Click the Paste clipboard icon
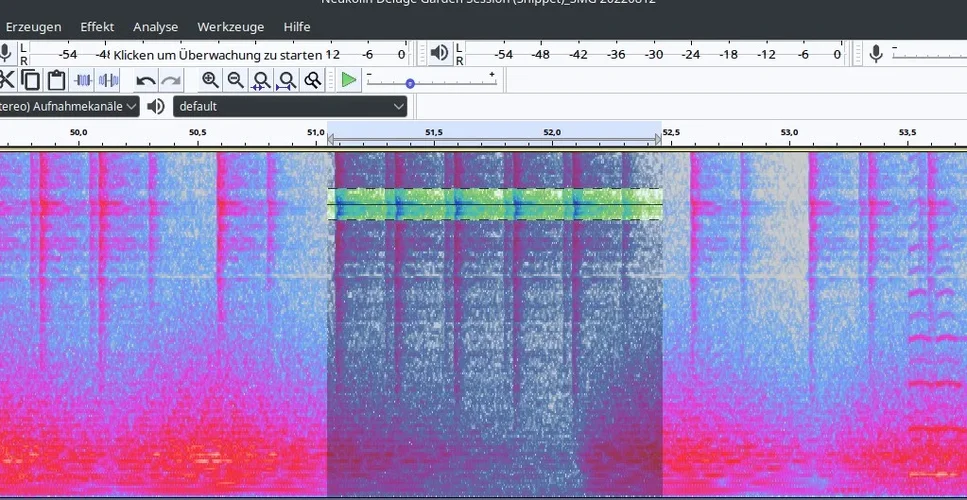 click(56, 80)
